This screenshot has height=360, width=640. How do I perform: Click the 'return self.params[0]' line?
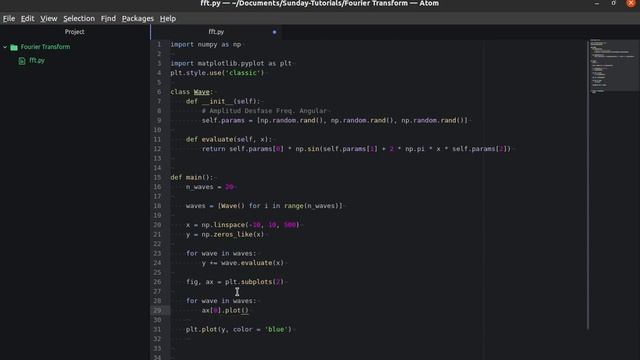tap(356, 149)
